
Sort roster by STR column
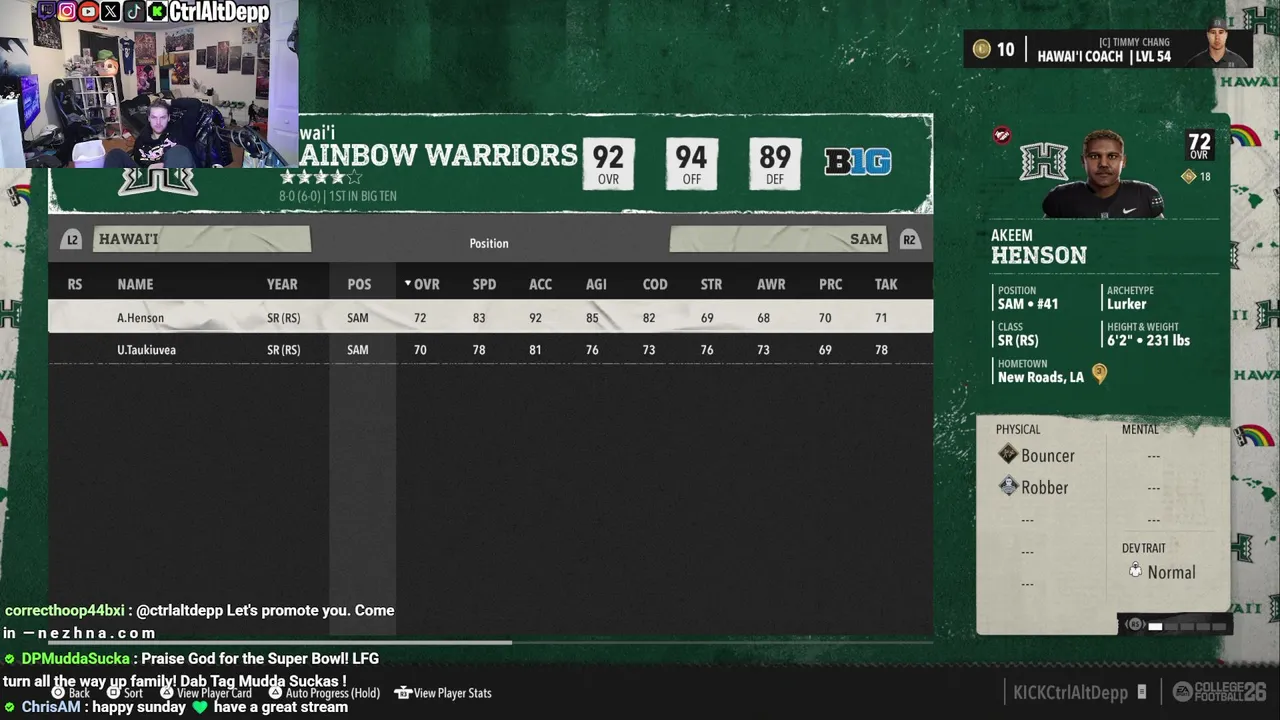coord(711,284)
